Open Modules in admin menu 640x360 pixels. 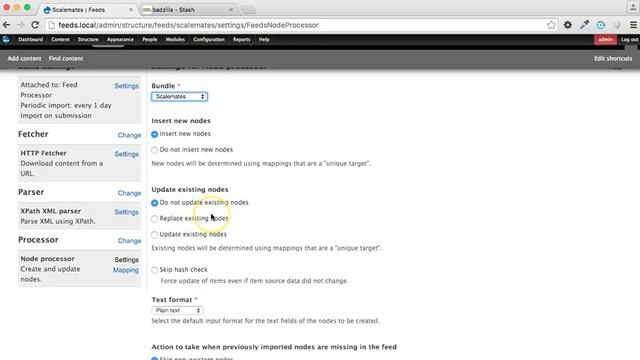click(175, 40)
